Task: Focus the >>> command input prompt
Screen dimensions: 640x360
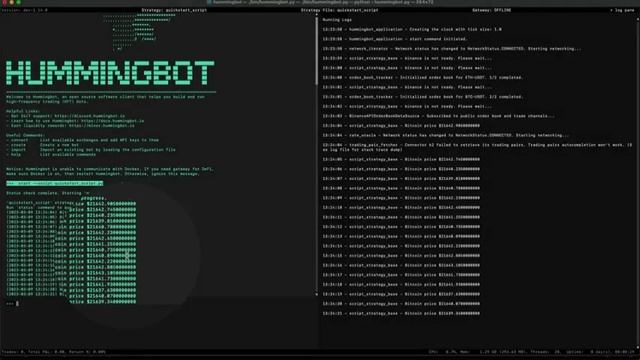Action: (12, 304)
